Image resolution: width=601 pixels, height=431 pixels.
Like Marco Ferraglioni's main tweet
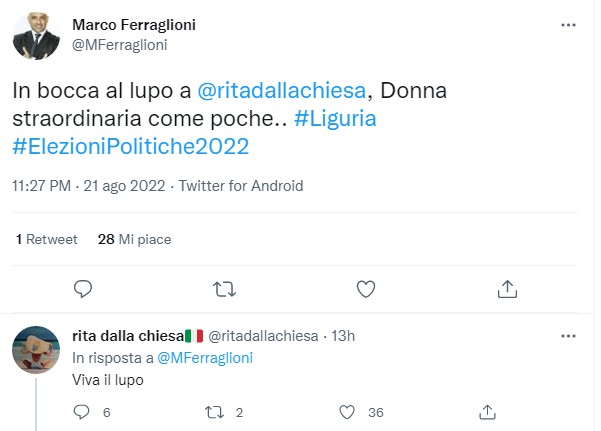point(366,289)
